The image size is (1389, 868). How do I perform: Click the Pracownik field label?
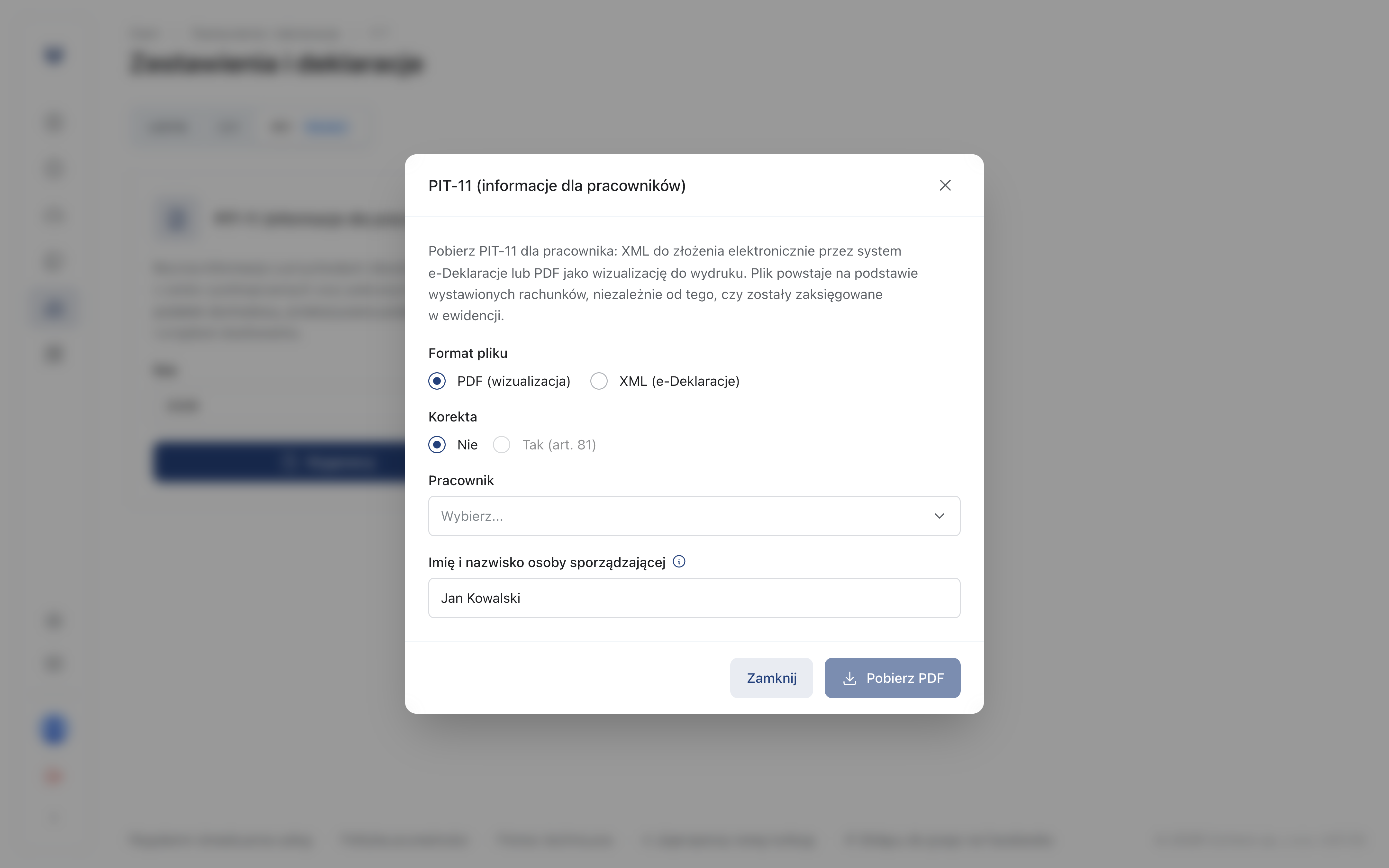(461, 481)
